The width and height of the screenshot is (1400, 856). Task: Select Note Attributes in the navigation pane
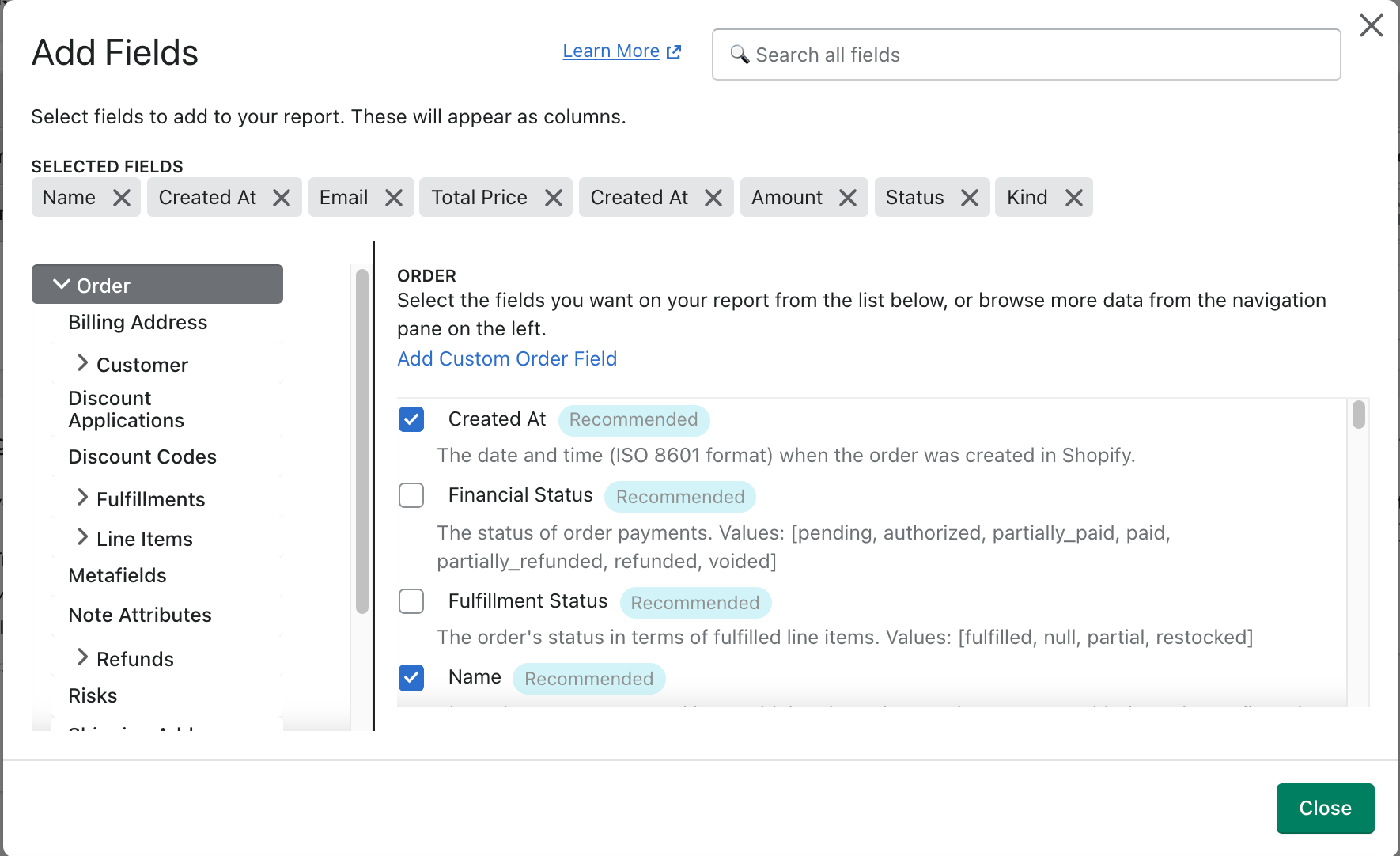[x=140, y=615]
